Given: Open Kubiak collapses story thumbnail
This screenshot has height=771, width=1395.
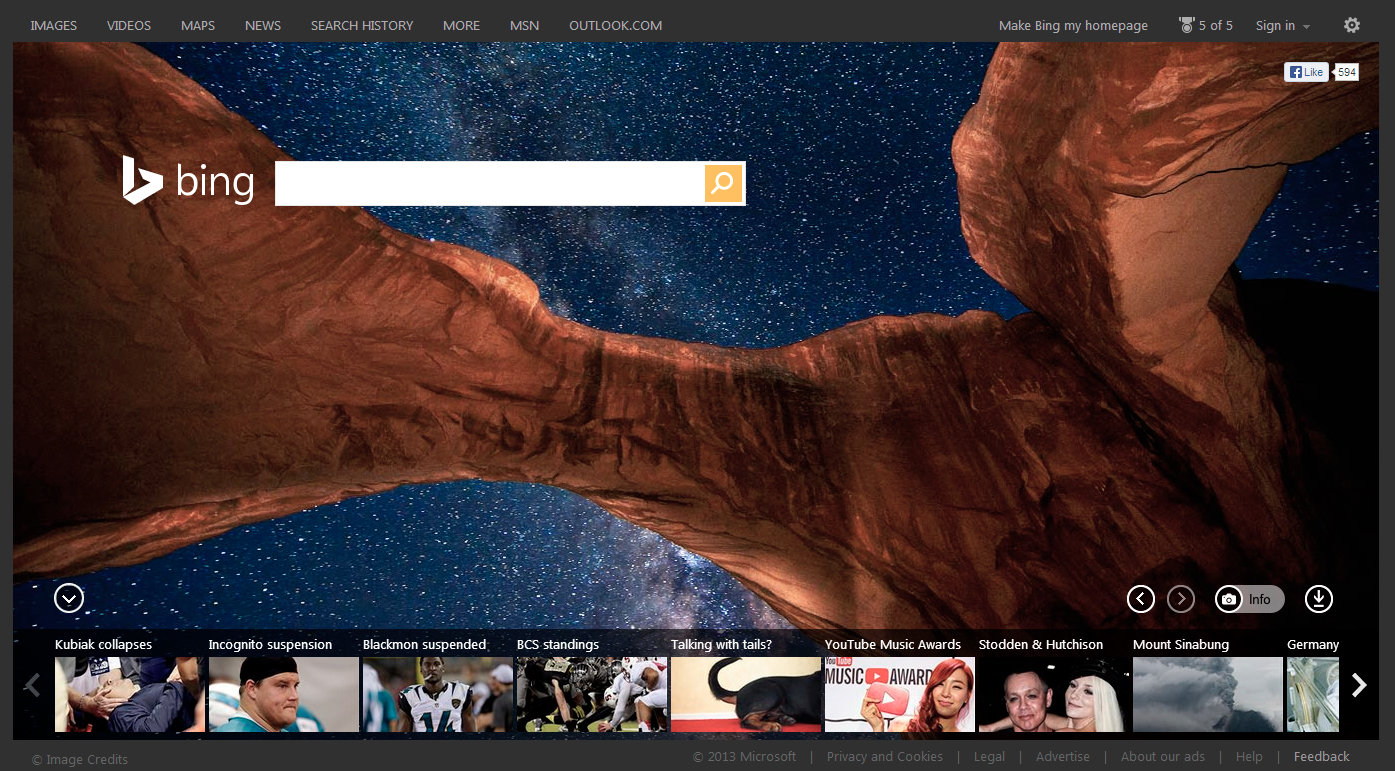Looking at the screenshot, I should [130, 694].
